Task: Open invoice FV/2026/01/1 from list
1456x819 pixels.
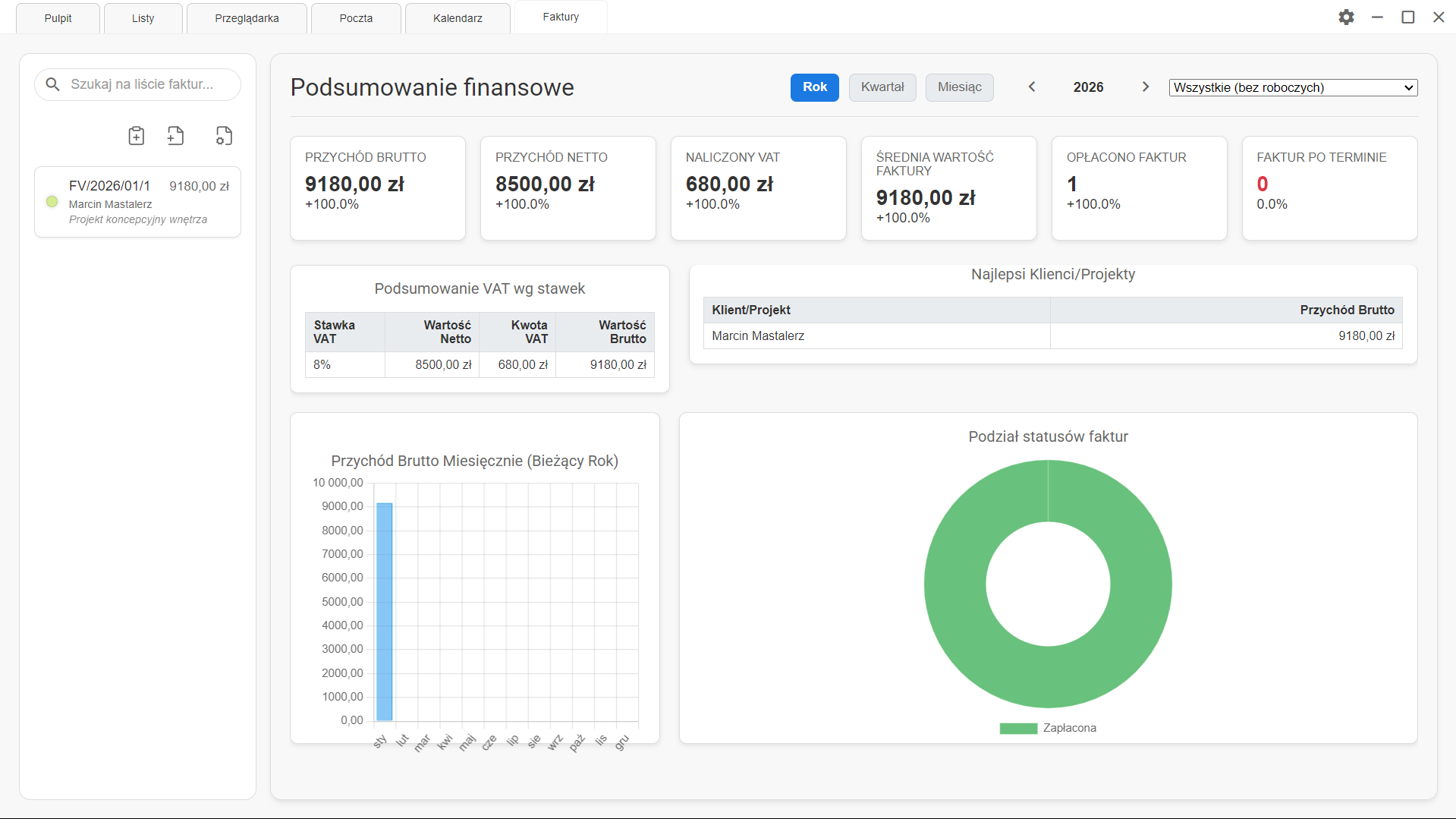Action: (x=137, y=202)
